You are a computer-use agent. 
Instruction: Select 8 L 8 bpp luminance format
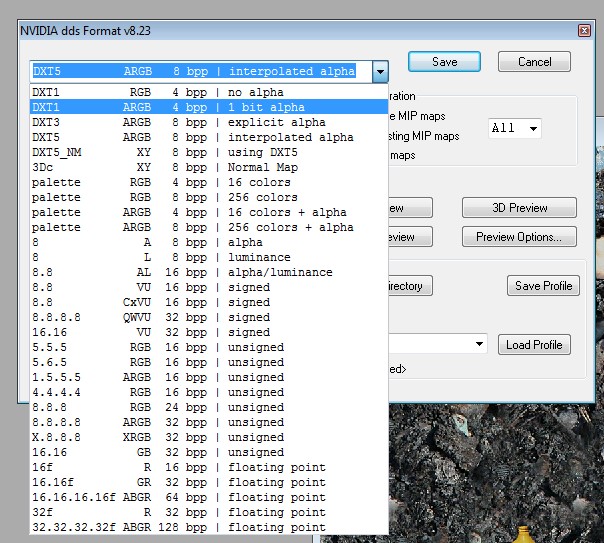pos(209,257)
